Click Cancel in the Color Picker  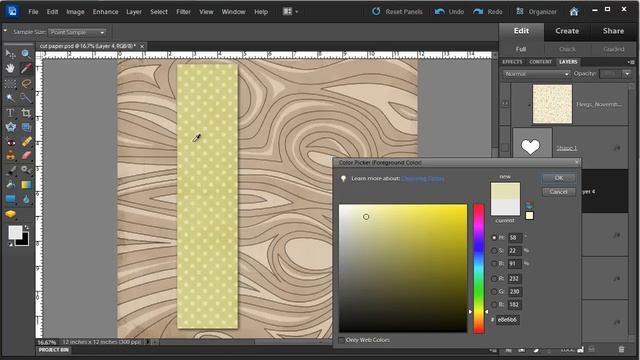pyautogui.click(x=558, y=192)
